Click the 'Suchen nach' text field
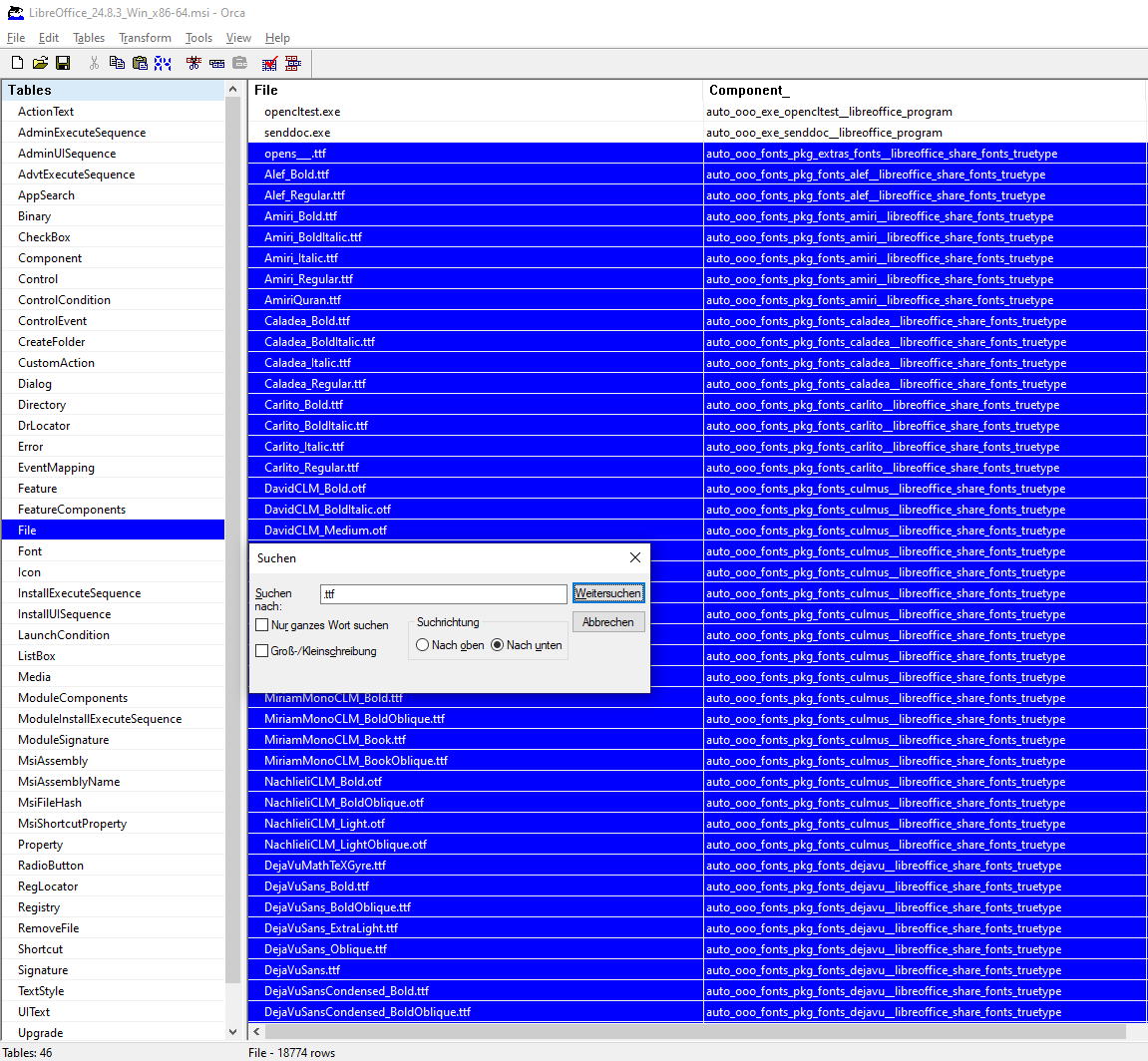The width and height of the screenshot is (1148, 1061). [443, 593]
